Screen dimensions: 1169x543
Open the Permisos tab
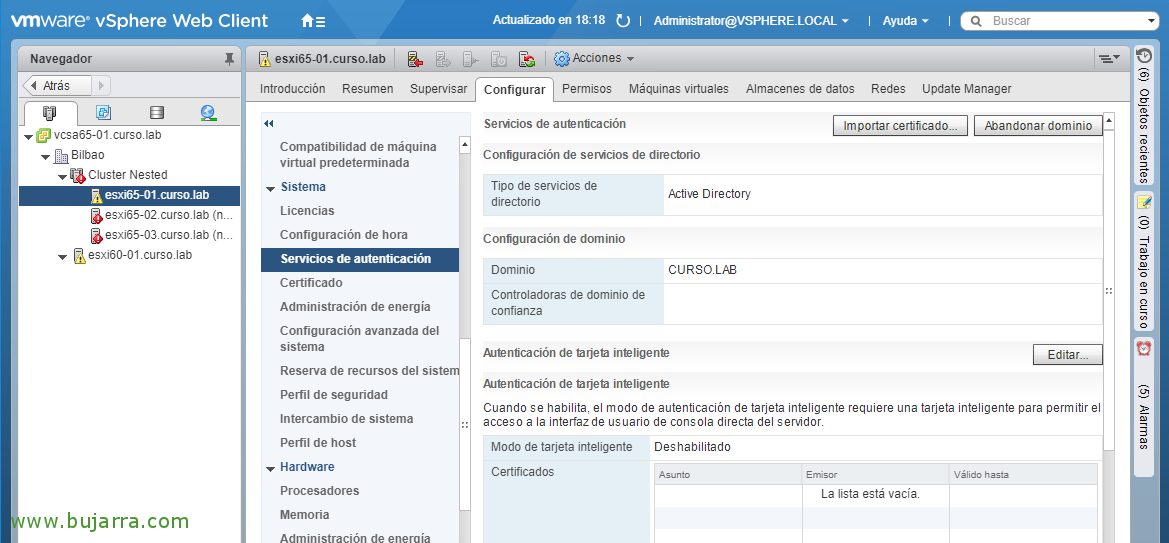tap(587, 89)
